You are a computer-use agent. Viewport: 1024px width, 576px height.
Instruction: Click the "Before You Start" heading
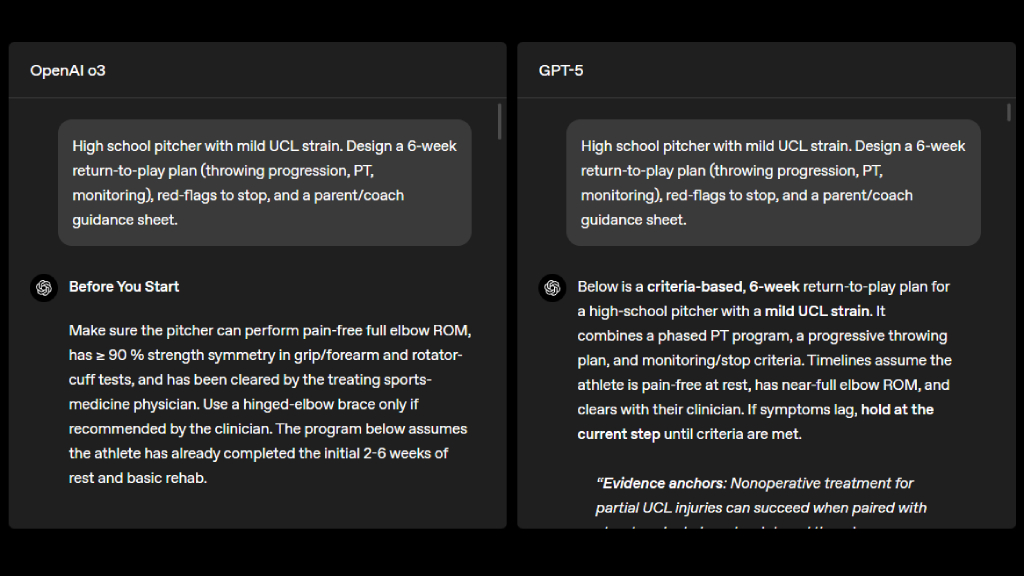[x=124, y=287]
